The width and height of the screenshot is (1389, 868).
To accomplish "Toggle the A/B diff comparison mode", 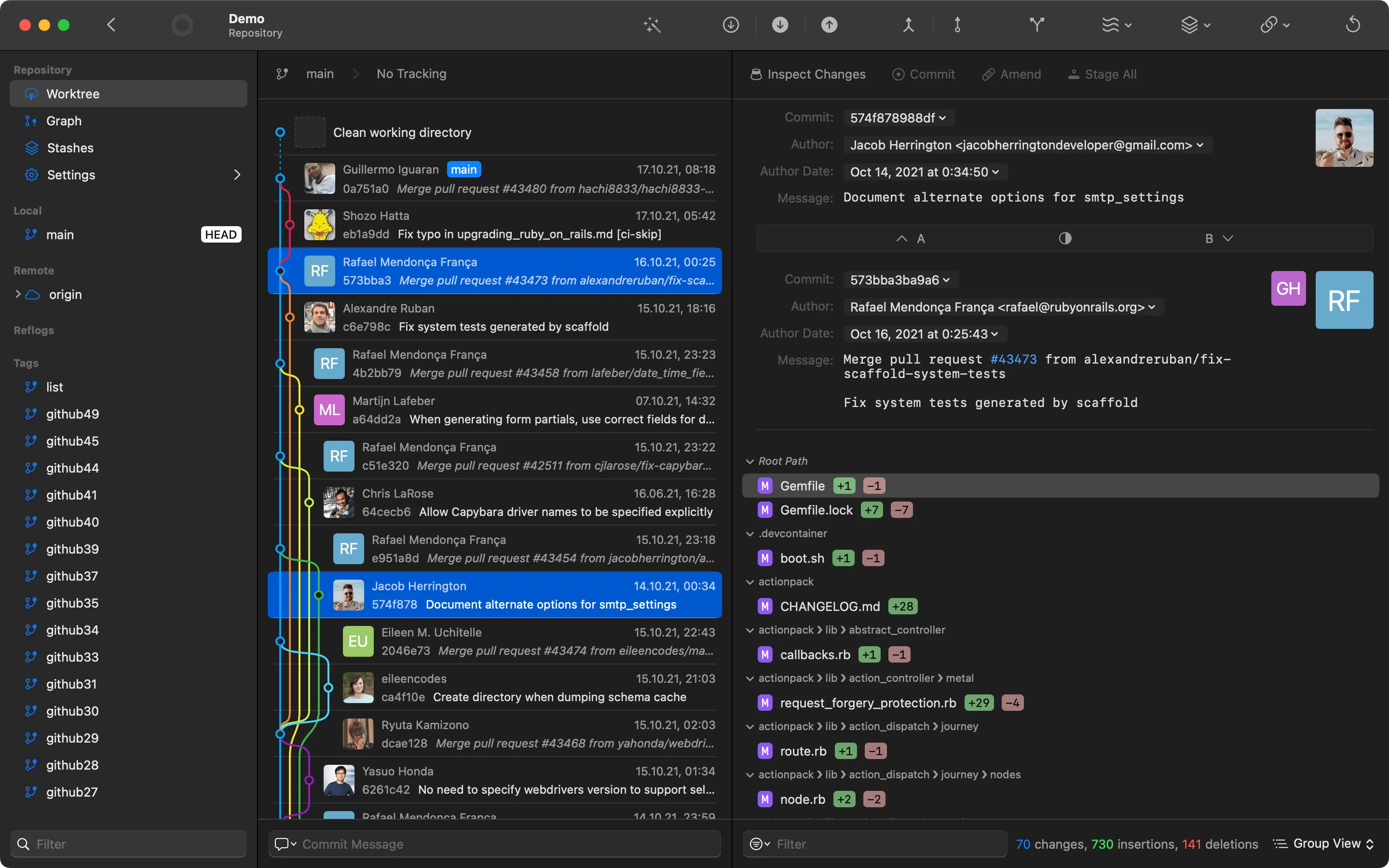I will pos(1065,238).
